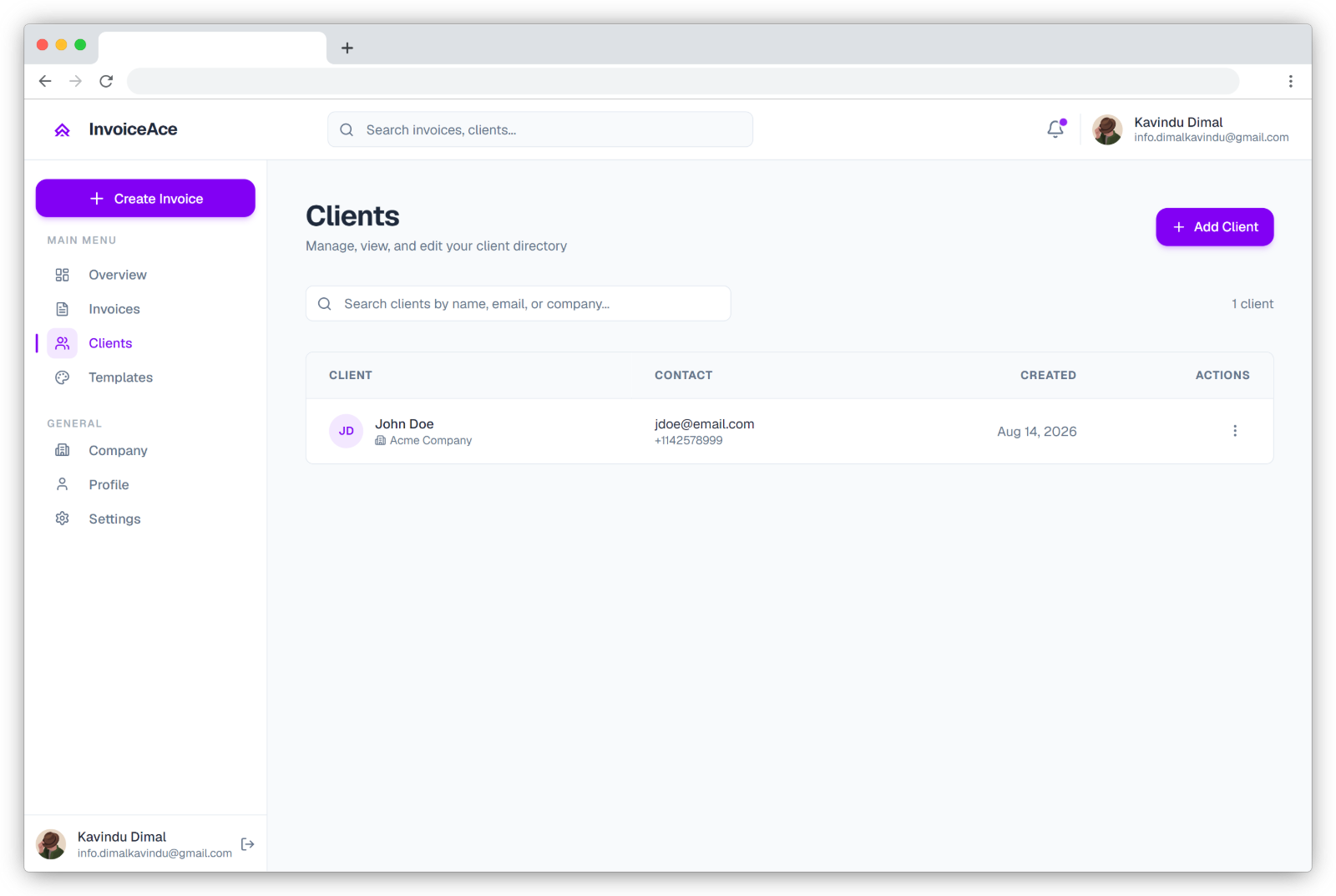Viewport: 1336px width, 896px height.
Task: Click the Settings gear icon
Action: 63,519
